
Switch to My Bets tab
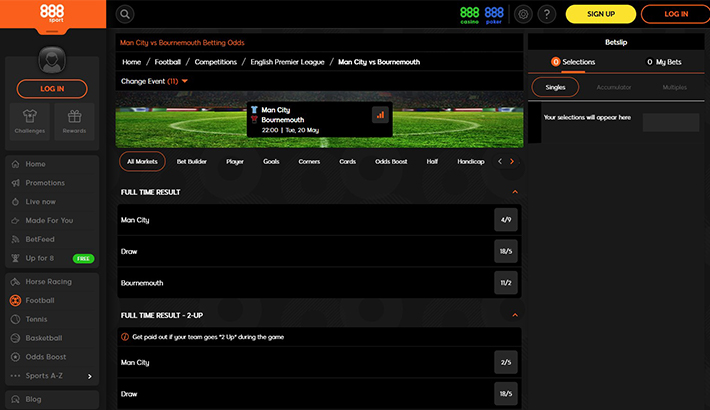tap(664, 62)
